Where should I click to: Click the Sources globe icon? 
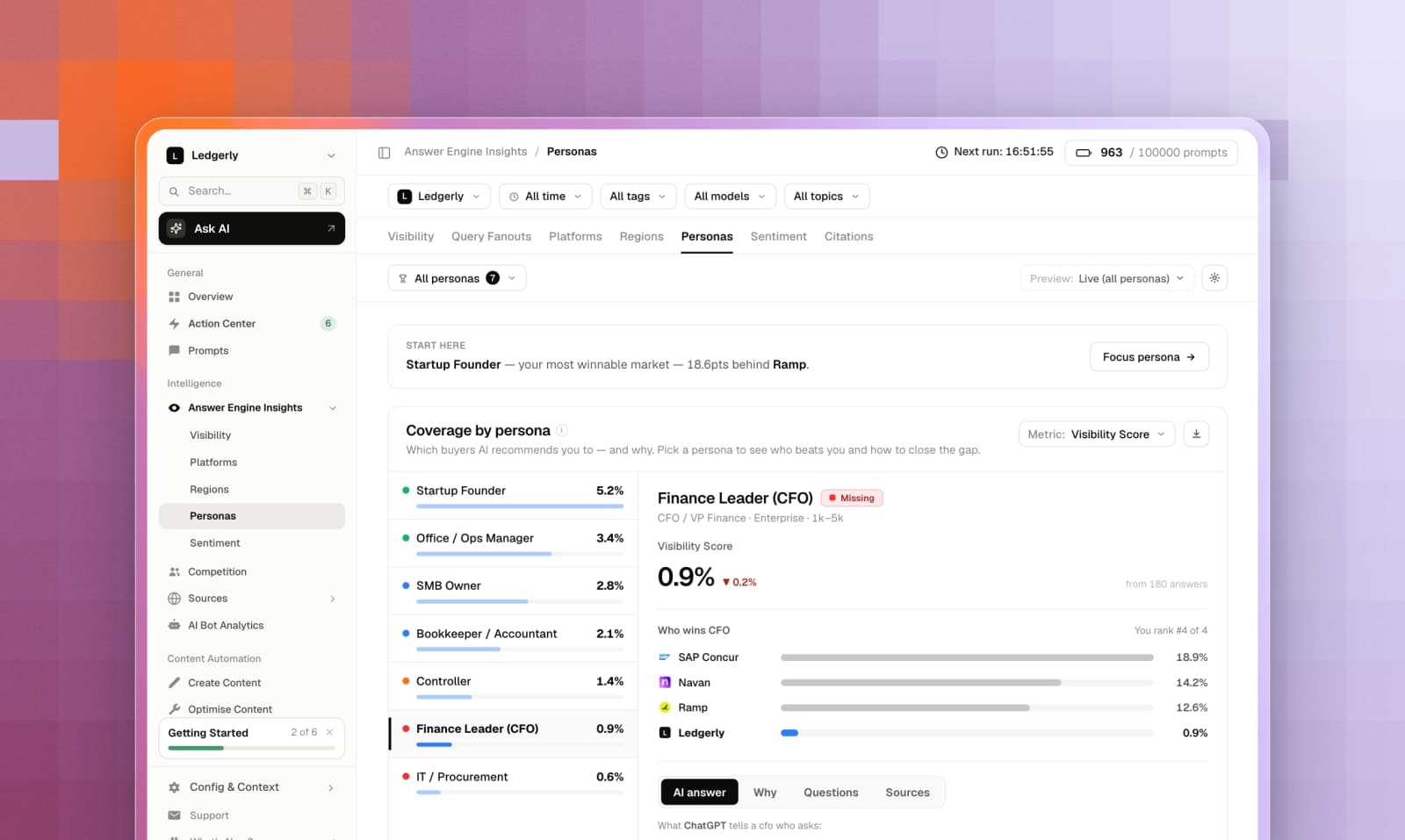tap(174, 599)
